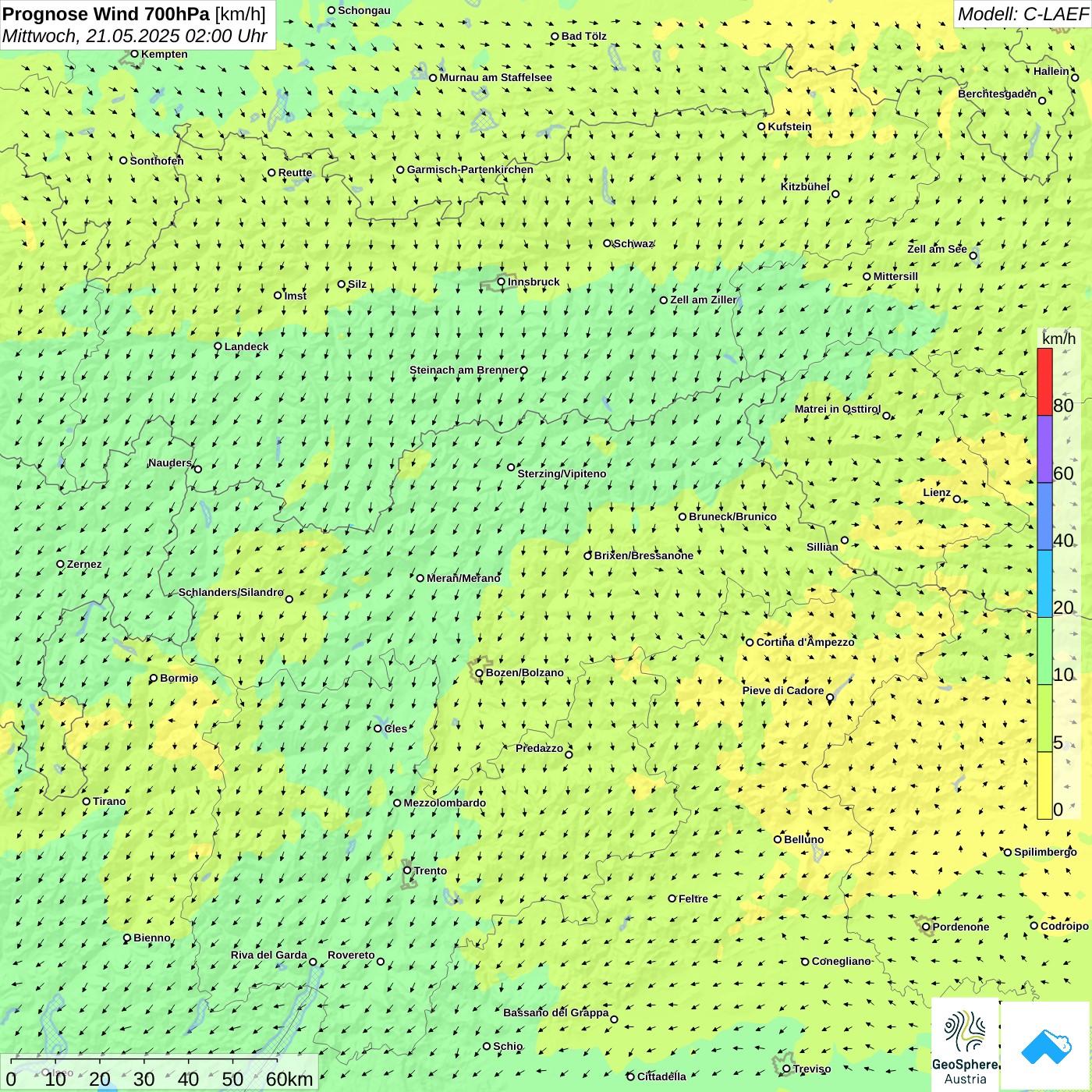The height and width of the screenshot is (1092, 1092).
Task: Click the 'Modell: C-LAEF' label
Action: click(1023, 14)
